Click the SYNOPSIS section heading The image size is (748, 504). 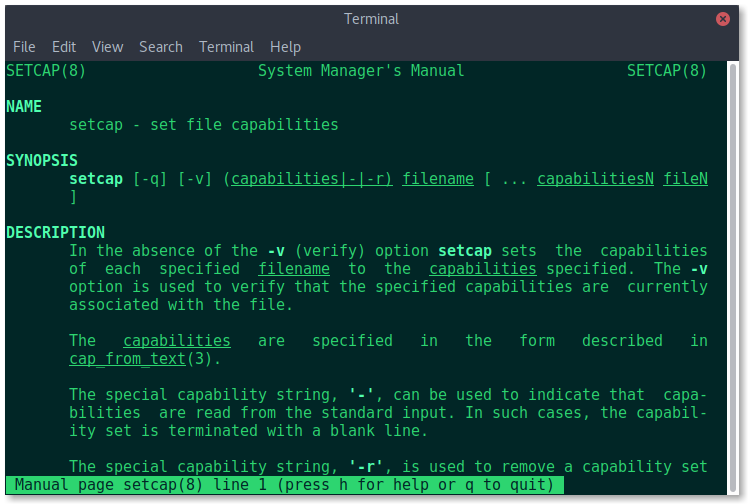[x=42, y=160]
